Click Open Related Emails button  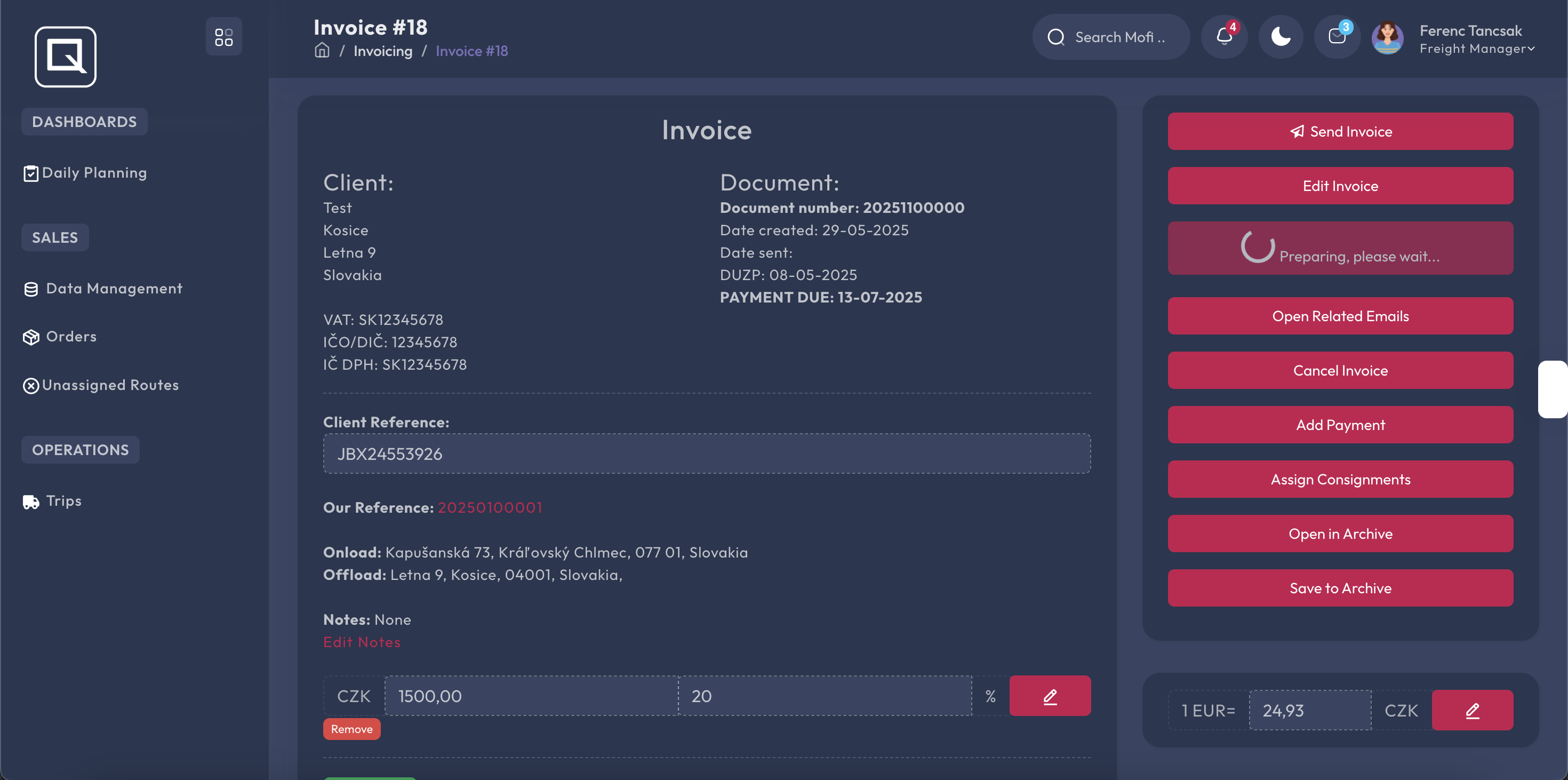[x=1340, y=316]
